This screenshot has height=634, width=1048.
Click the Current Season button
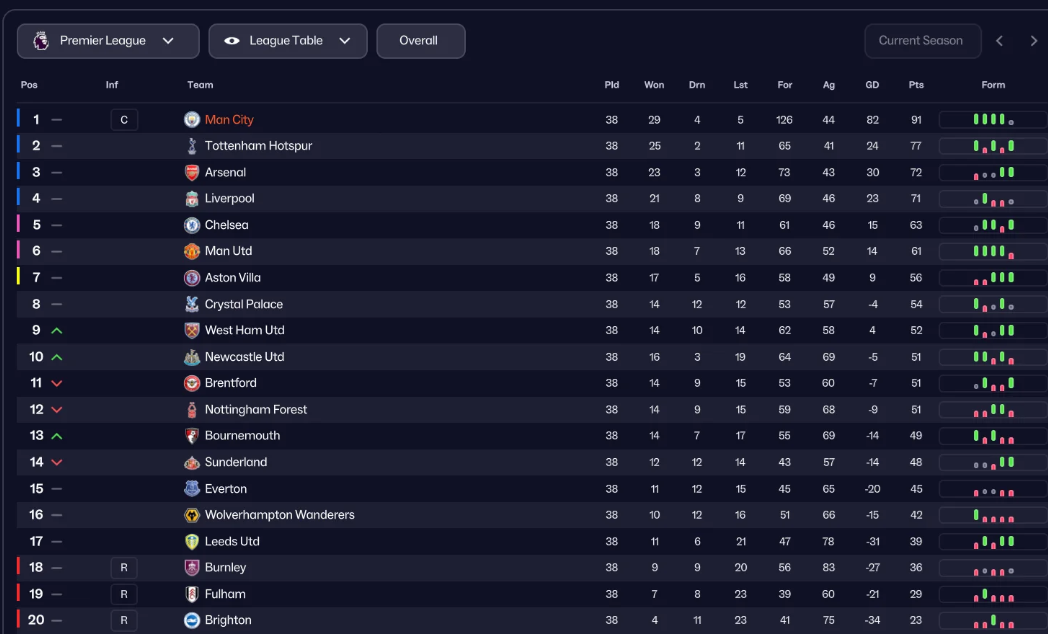click(x=920, y=41)
